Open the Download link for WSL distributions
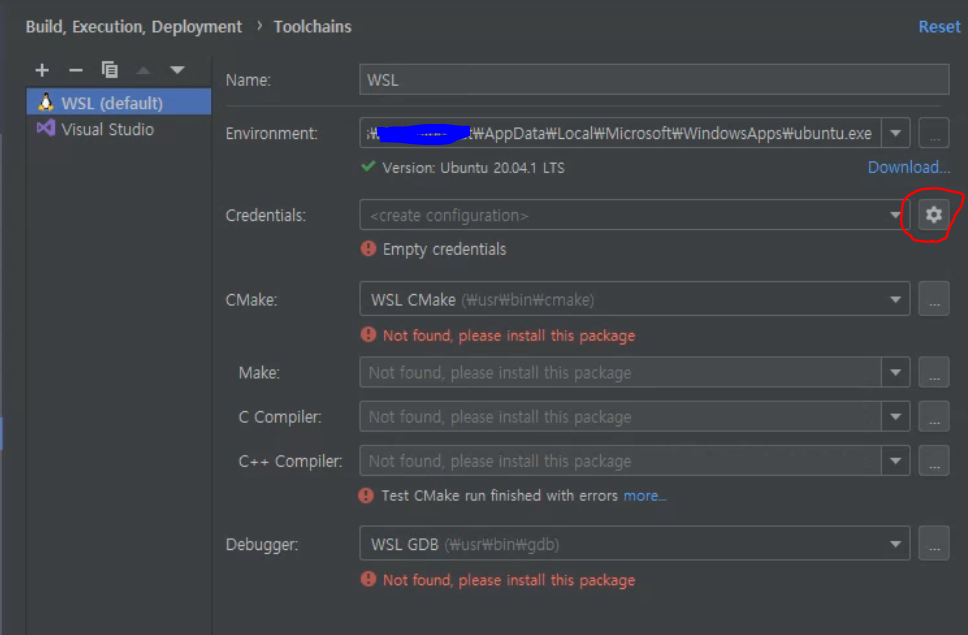968x635 pixels. (908, 167)
